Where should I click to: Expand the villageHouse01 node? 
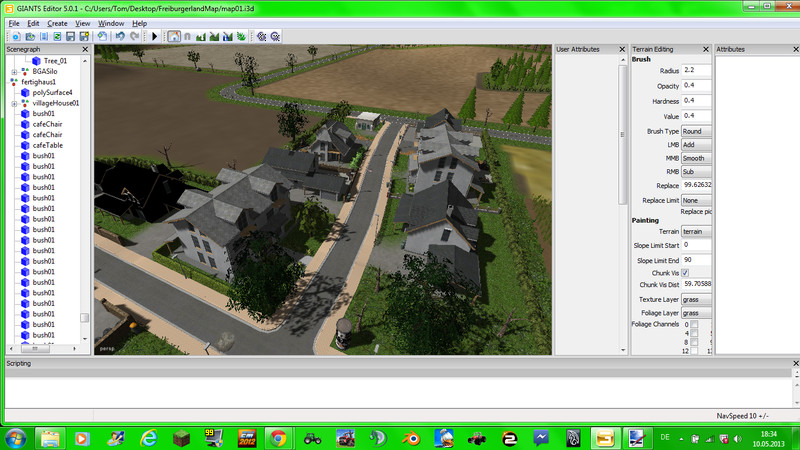pyautogui.click(x=14, y=104)
